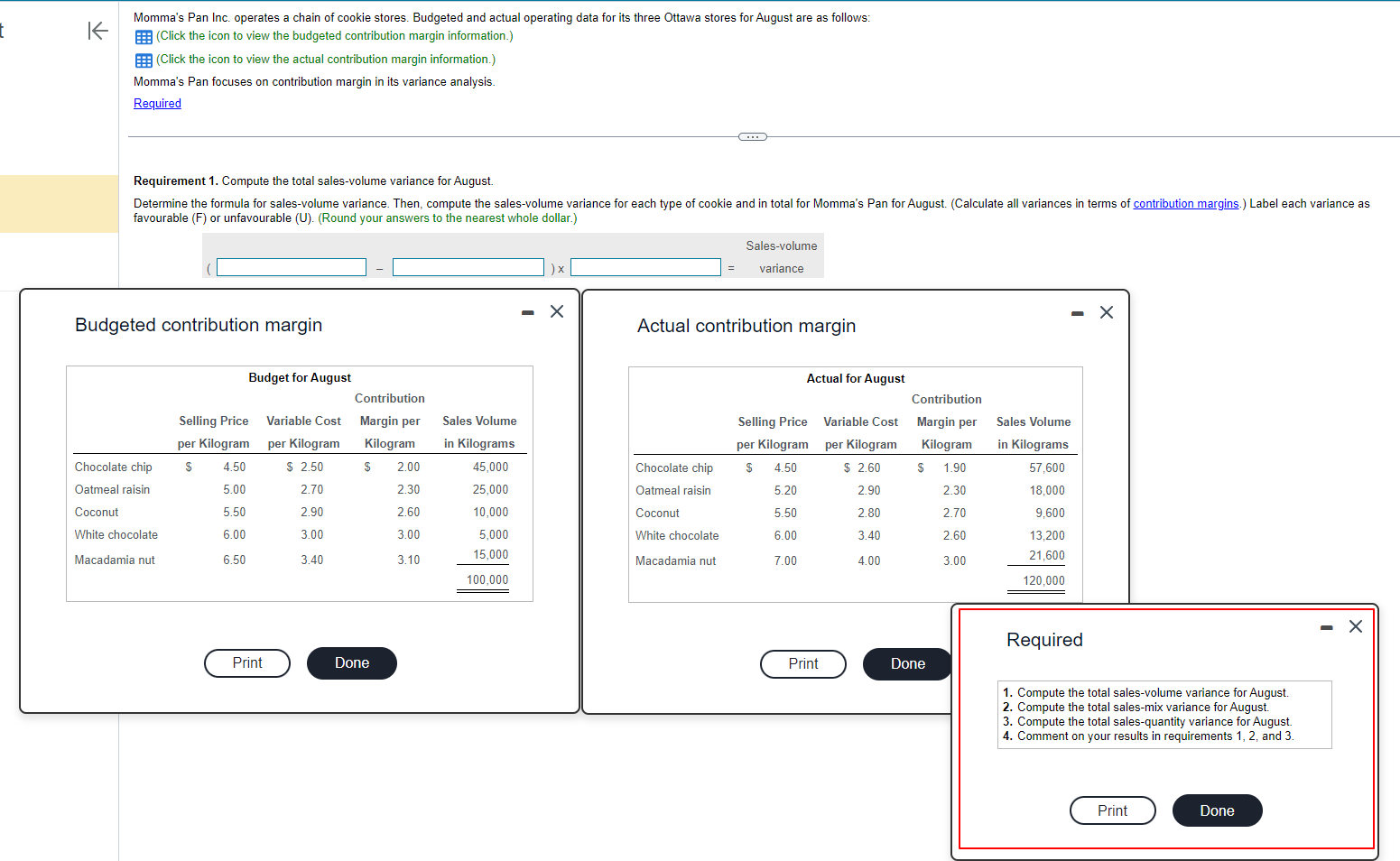Viewport: 1400px width, 861px height.
Task: Click Done in Budgeted contribution margin dialog
Action: pos(352,663)
